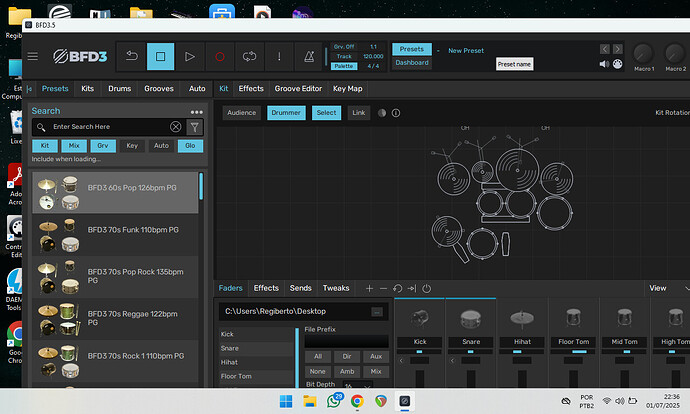The width and height of the screenshot is (690, 414).
Task: Toggle the Auto include-when-loading button
Action: [x=161, y=146]
